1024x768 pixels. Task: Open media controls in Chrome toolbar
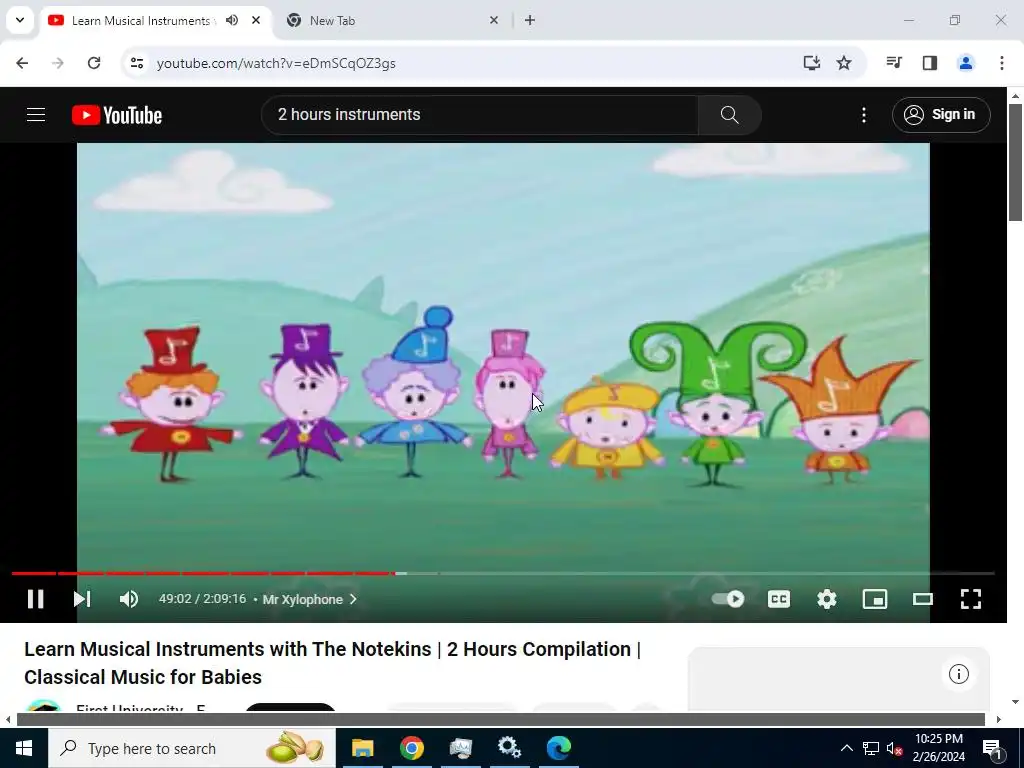[894, 63]
